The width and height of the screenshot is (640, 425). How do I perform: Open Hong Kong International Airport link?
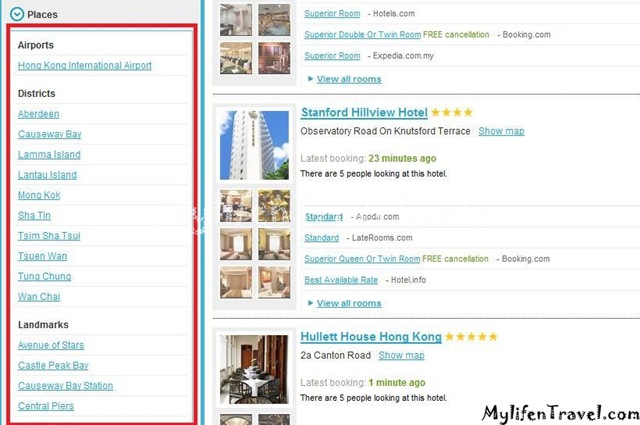point(84,65)
